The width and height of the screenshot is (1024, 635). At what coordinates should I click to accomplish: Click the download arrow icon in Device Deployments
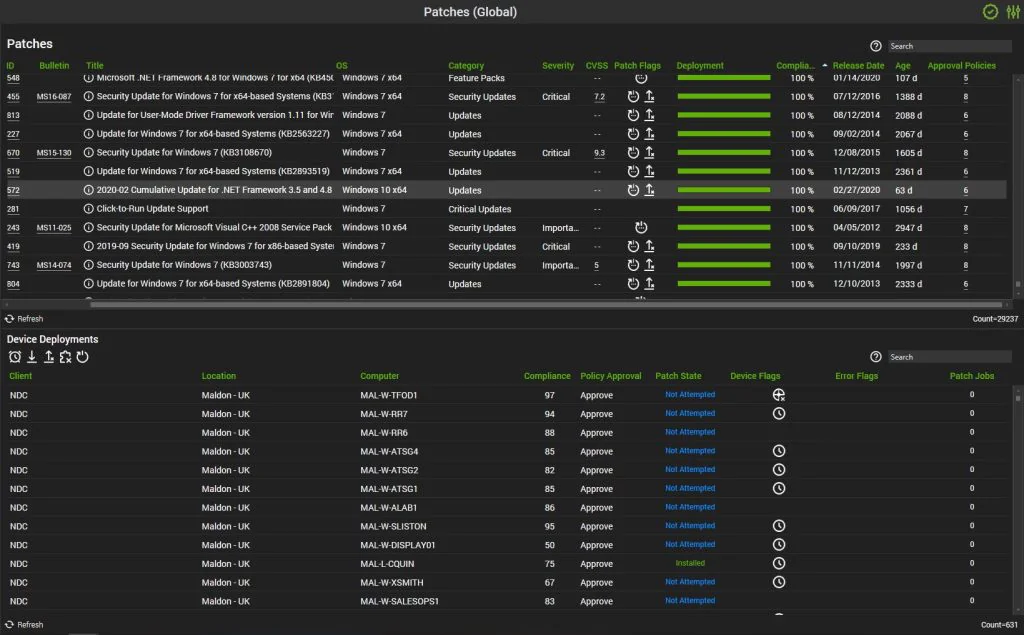tap(31, 357)
